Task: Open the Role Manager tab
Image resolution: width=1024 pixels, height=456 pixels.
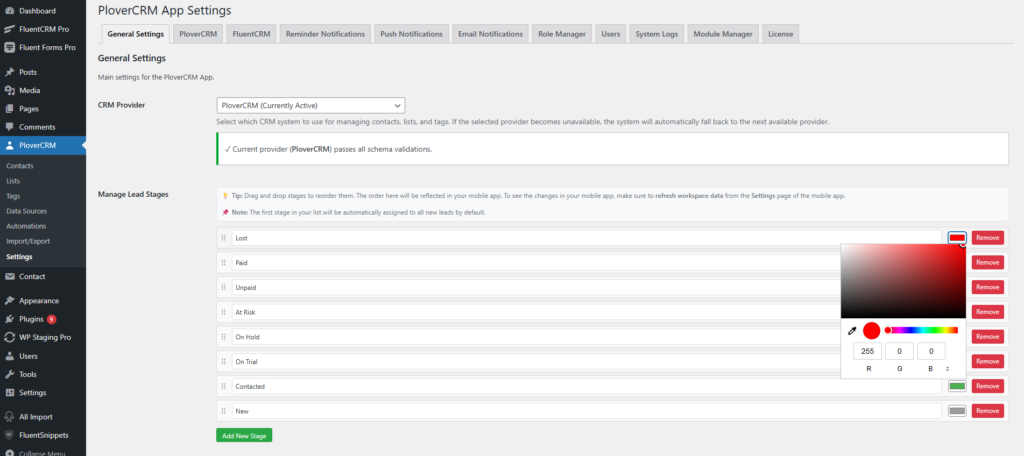Action: point(561,34)
